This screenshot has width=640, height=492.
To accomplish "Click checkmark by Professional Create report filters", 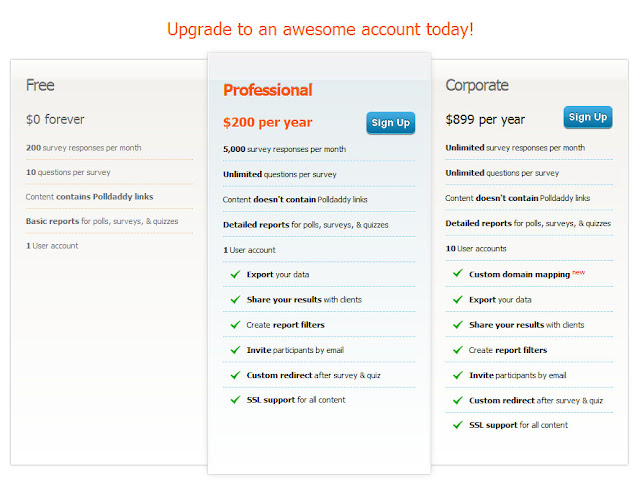I will click(235, 325).
